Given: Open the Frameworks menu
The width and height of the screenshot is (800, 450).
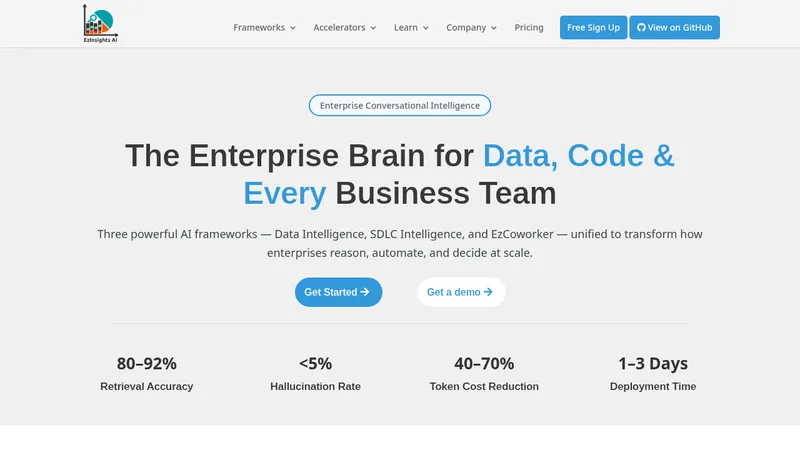Looking at the screenshot, I should pyautogui.click(x=264, y=28).
